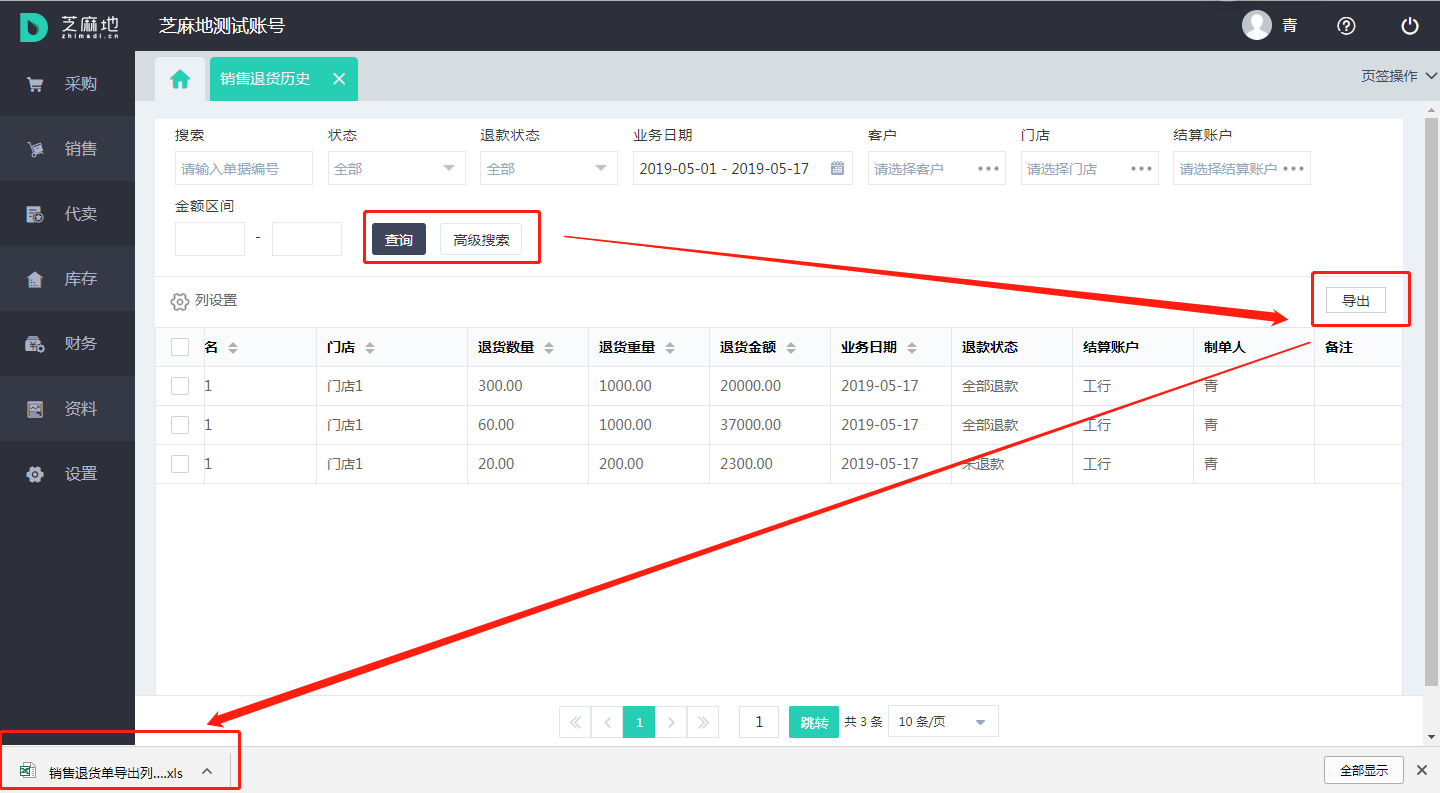Open the 资料 data menu

(x=67, y=409)
